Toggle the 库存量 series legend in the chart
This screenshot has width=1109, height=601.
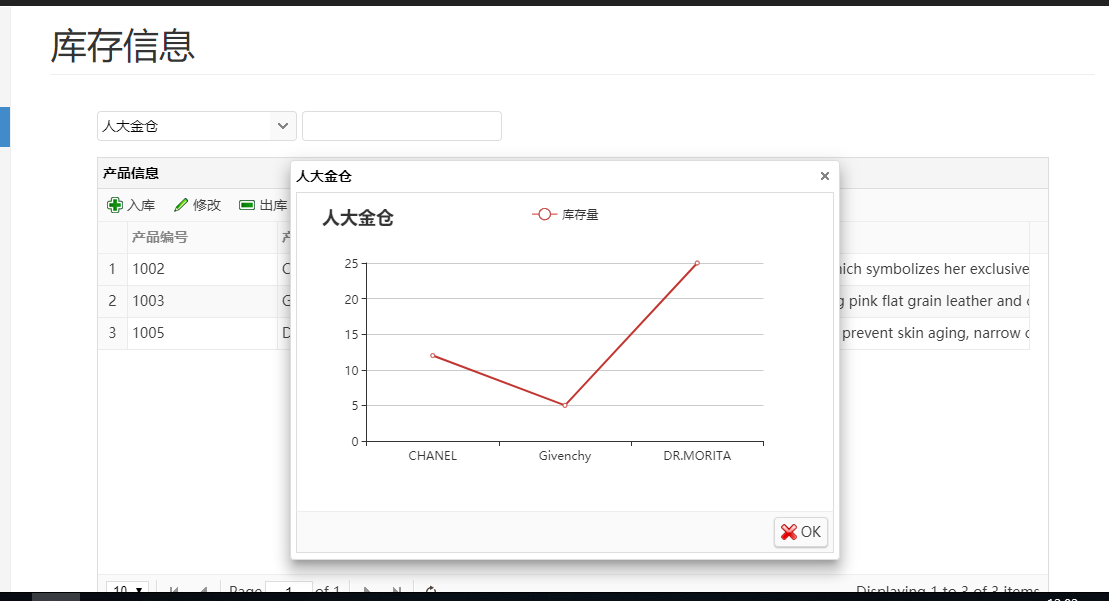coord(565,214)
